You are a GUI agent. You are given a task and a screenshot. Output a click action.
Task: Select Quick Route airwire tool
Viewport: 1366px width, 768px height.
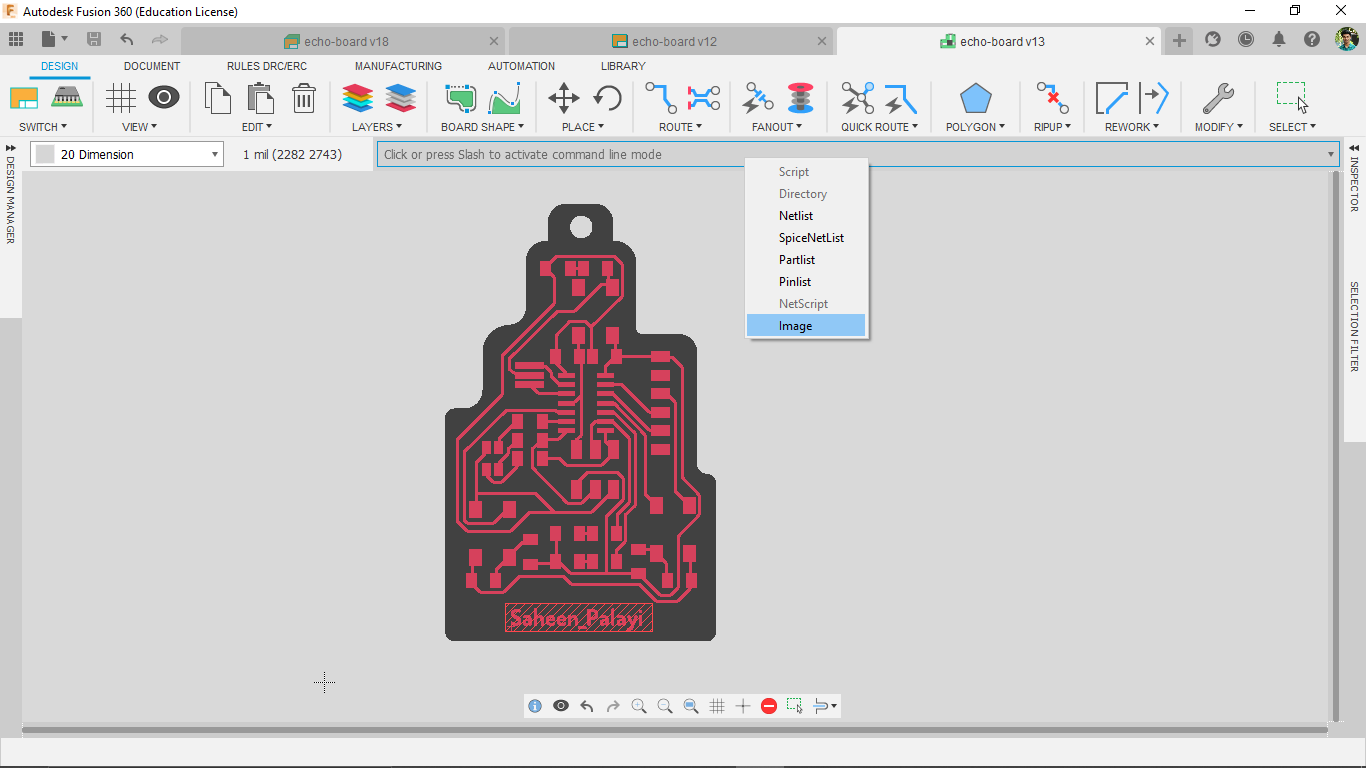click(x=857, y=98)
